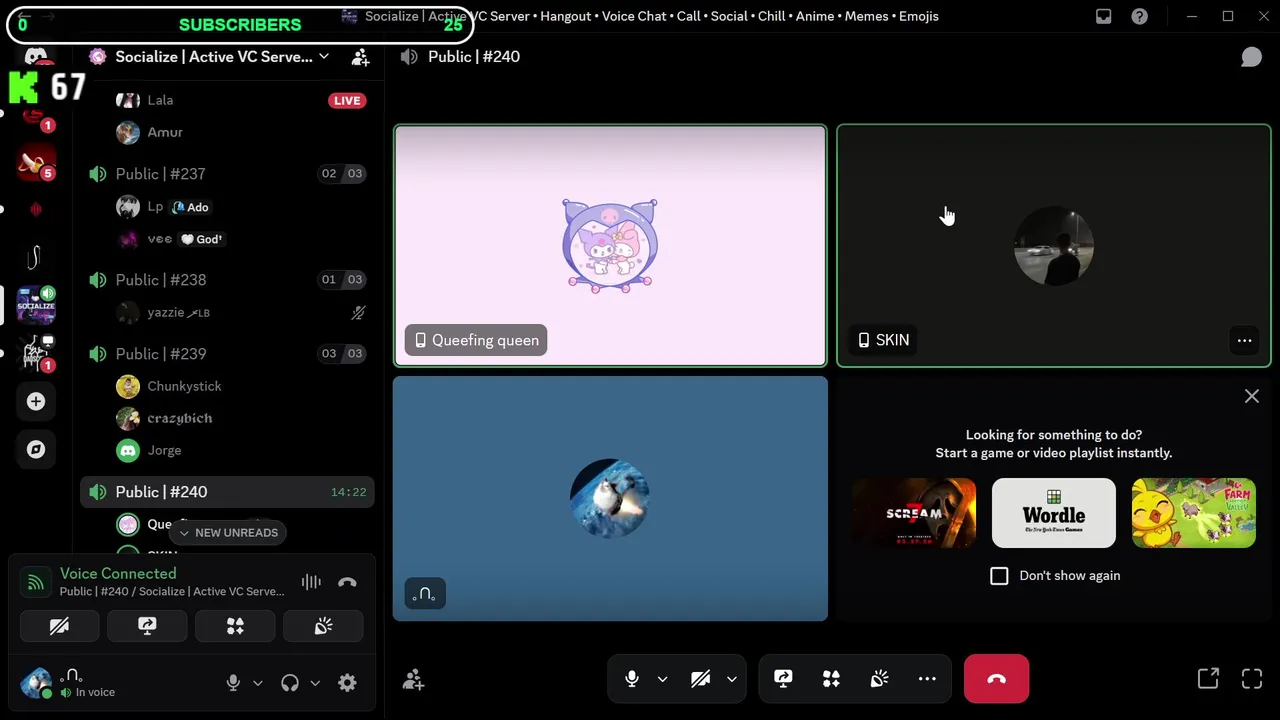The height and width of the screenshot is (720, 1280).
Task: Open more options on SKIN tile
Action: tap(1244, 341)
